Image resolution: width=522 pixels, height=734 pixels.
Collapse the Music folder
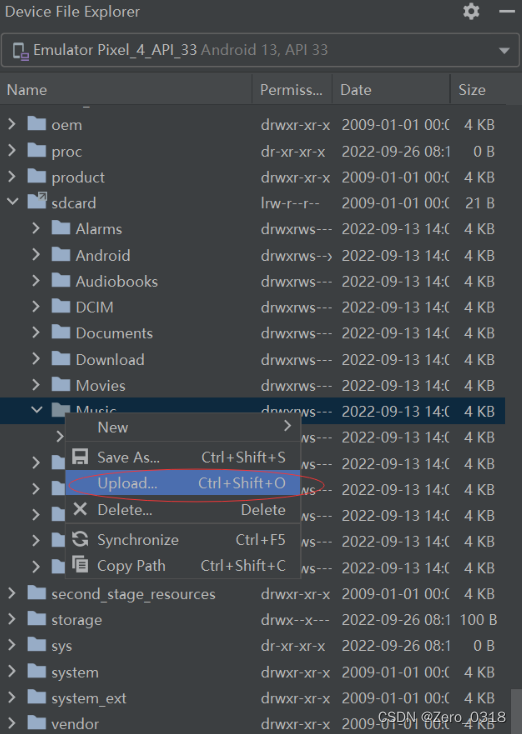pyautogui.click(x=37, y=410)
